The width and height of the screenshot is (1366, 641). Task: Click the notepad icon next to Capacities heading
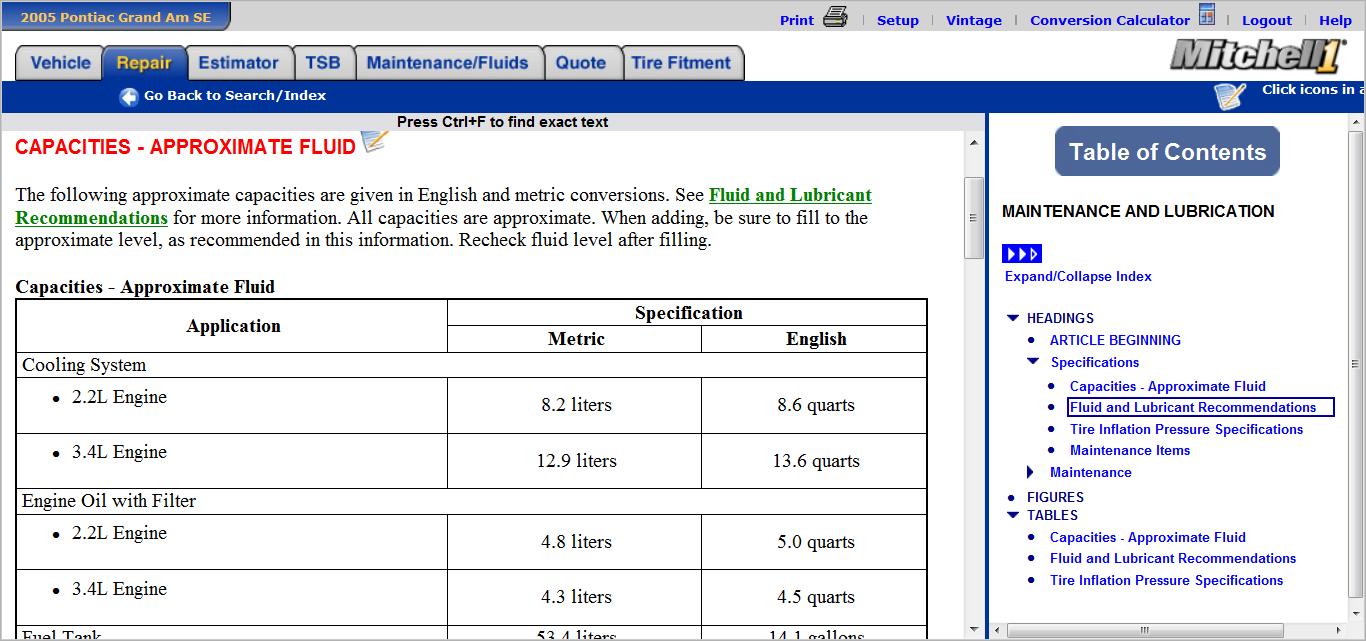click(374, 142)
